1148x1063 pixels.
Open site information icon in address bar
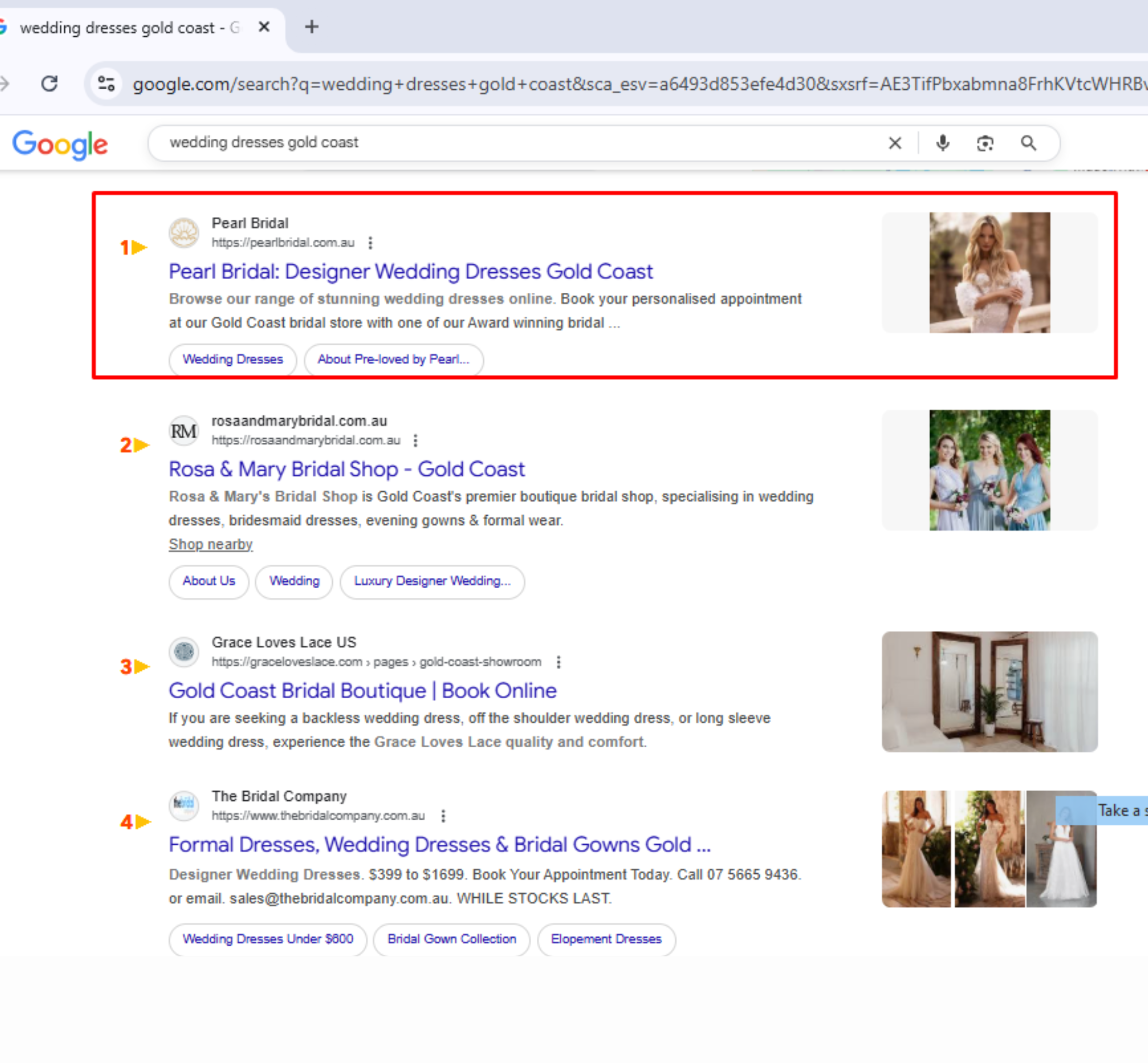107,84
